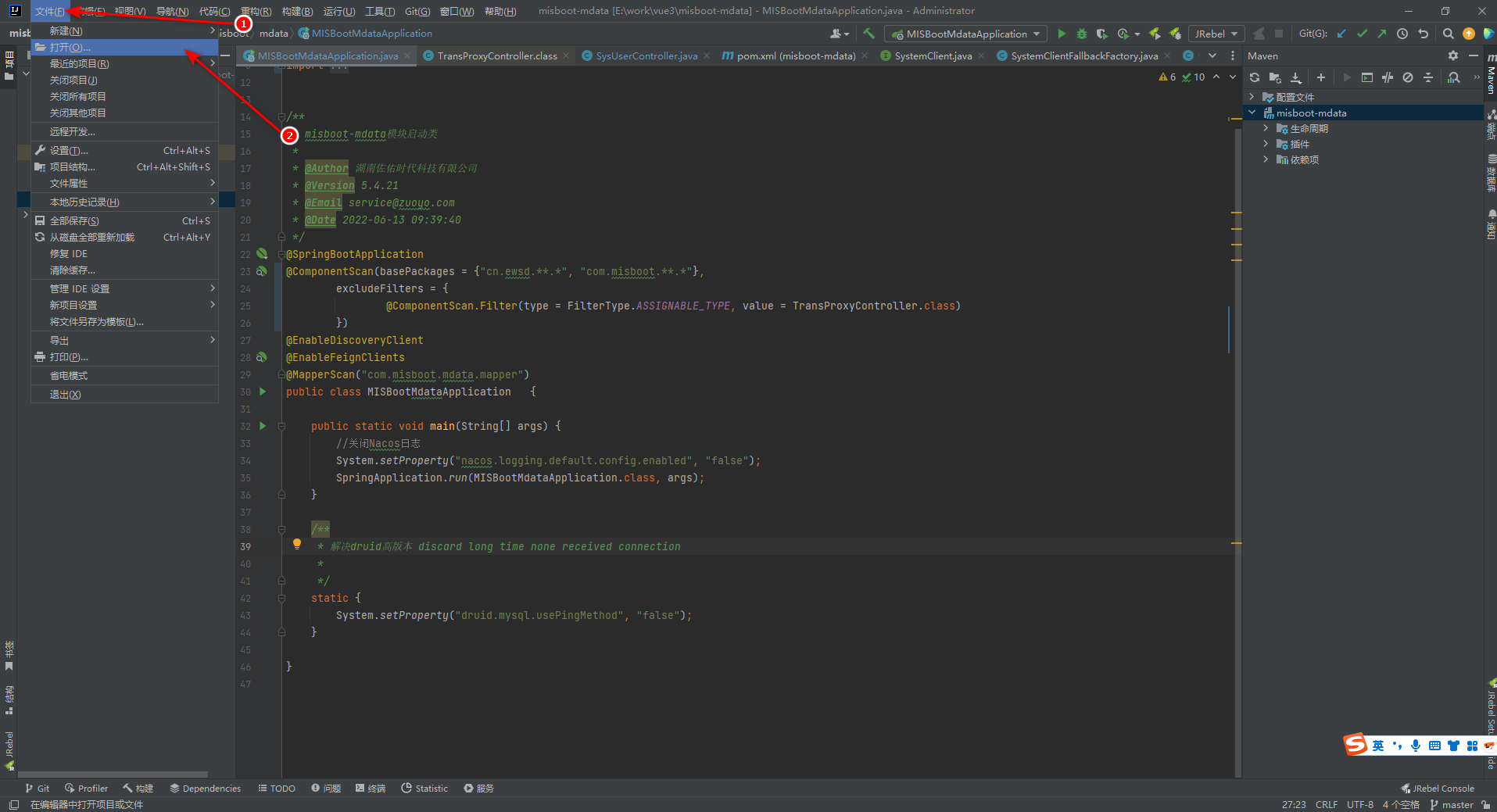Open the profiler run options dropdown arrow
The image size is (1497, 812).
(1137, 34)
